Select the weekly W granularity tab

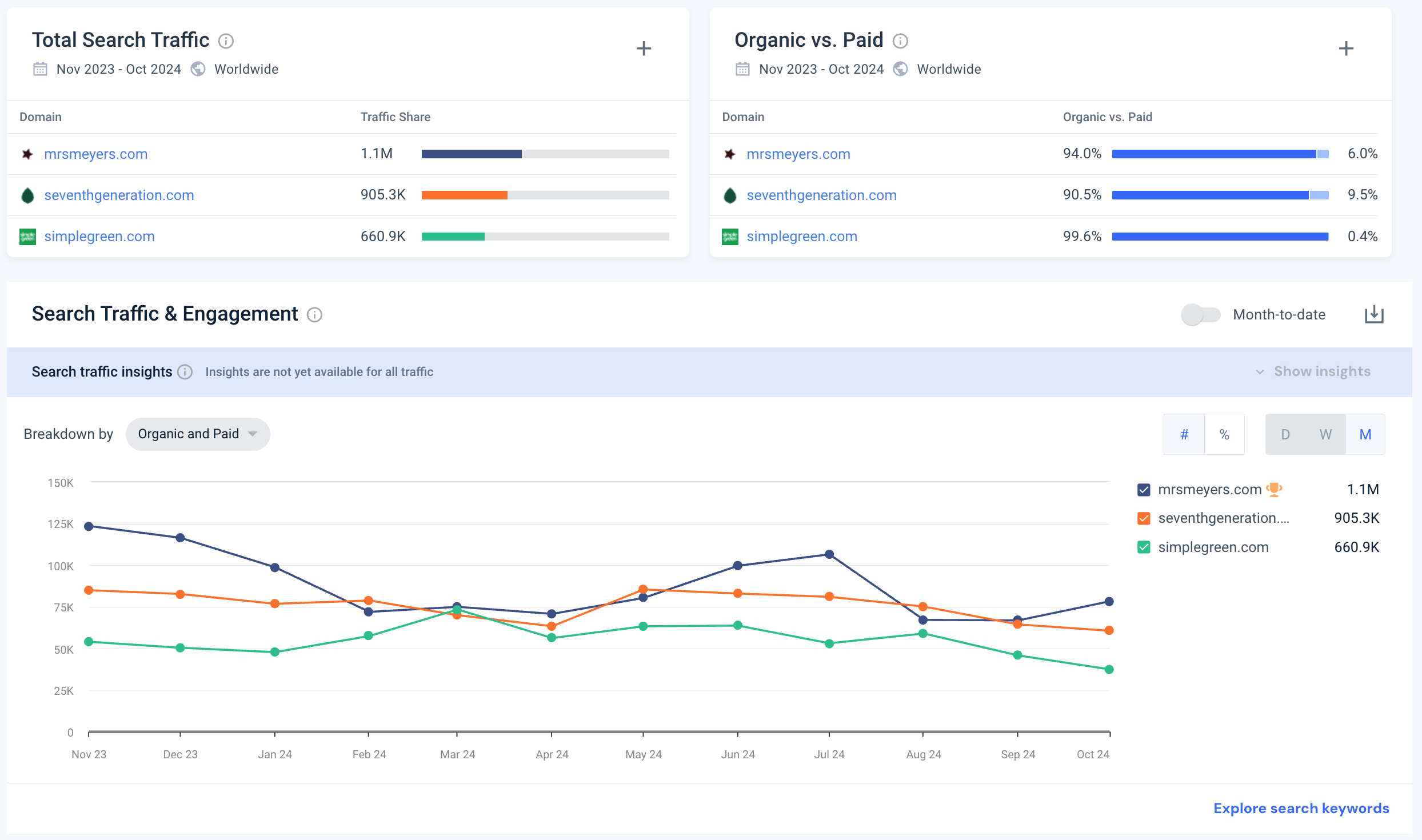pos(1325,434)
